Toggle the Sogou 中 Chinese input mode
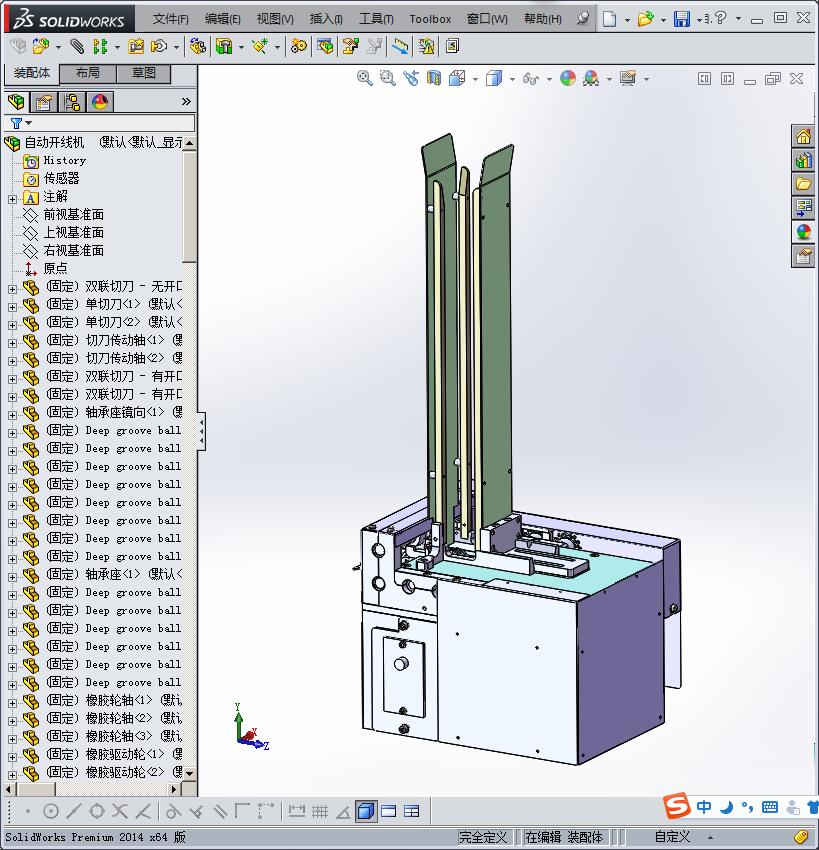819x850 pixels. [704, 807]
